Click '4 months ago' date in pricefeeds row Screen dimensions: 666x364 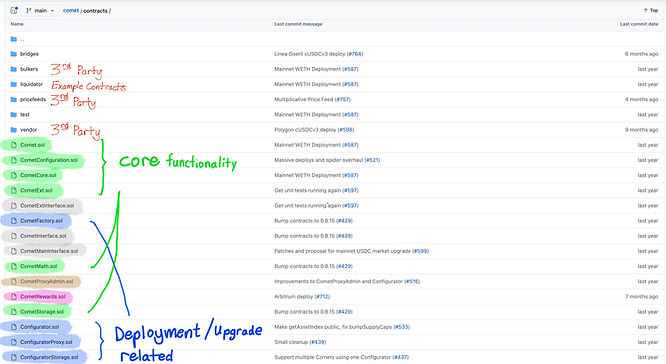641,99
